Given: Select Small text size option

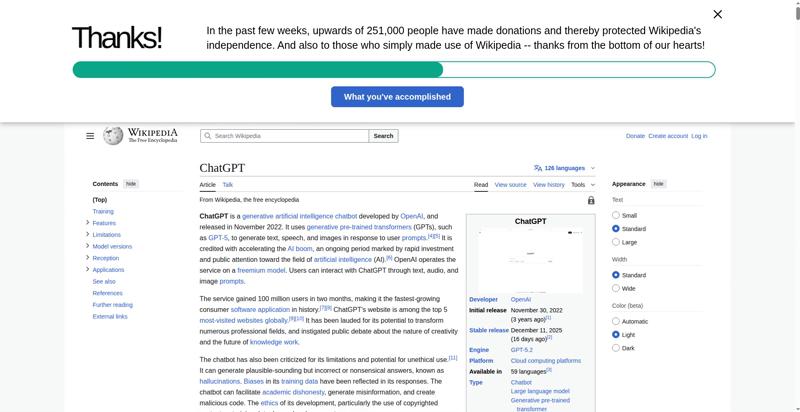Looking at the screenshot, I should (x=616, y=215).
